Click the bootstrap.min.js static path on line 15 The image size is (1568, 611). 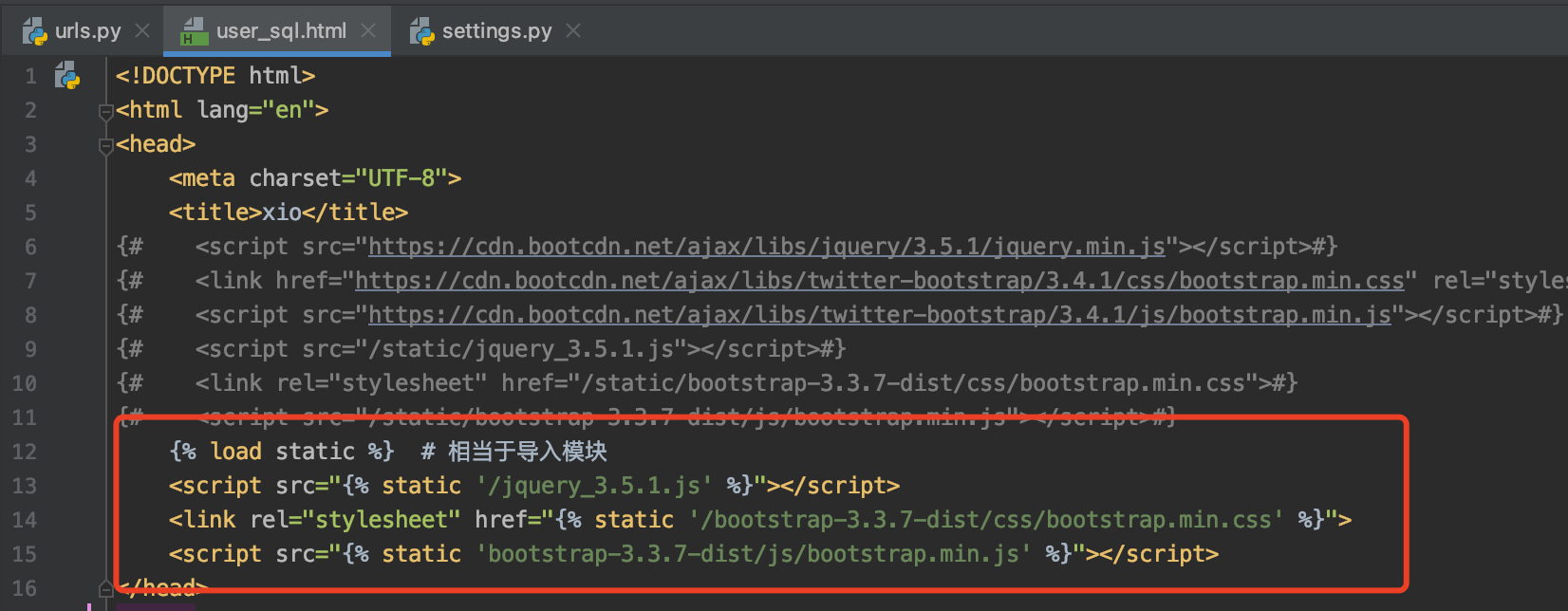click(x=754, y=554)
